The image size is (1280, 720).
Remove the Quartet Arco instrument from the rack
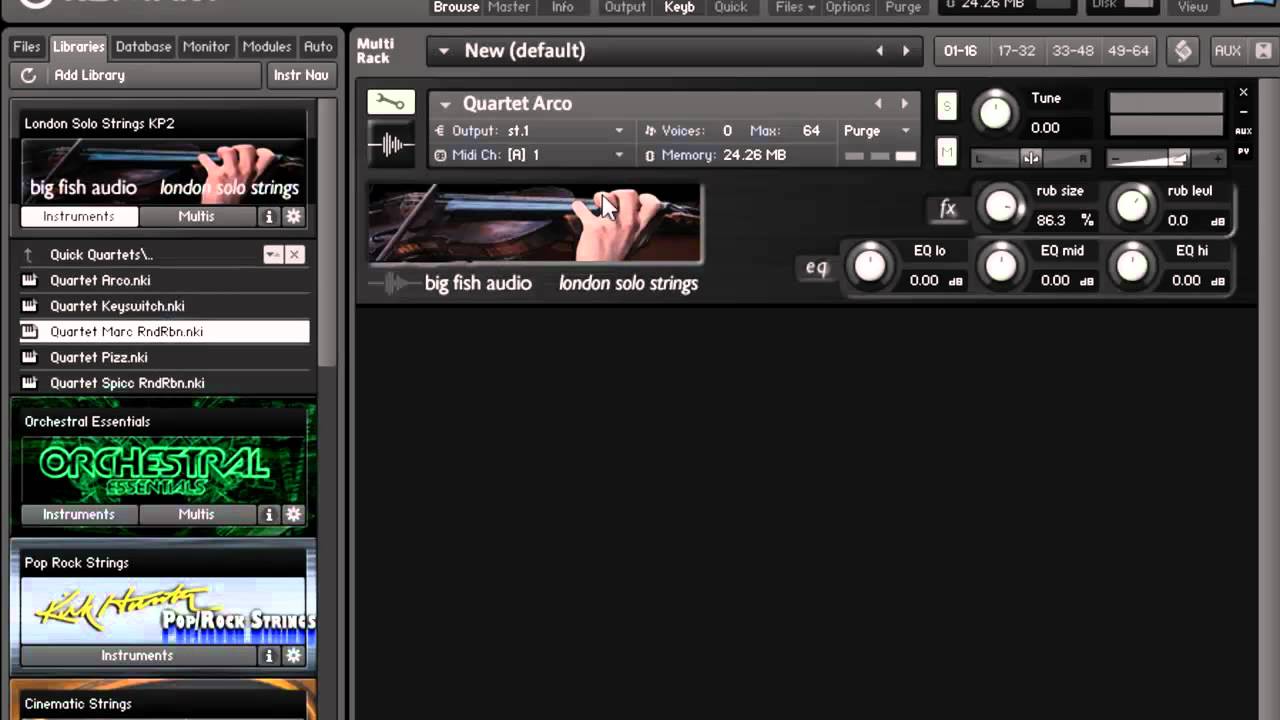1243,92
